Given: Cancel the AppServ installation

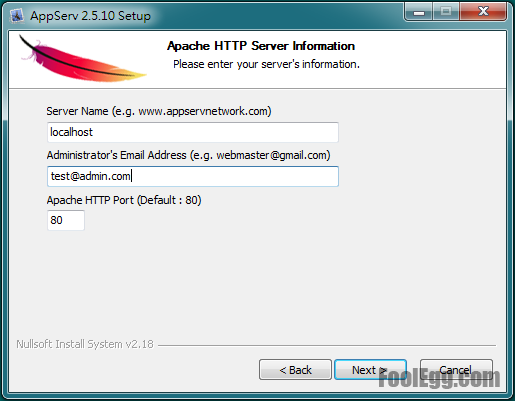Looking at the screenshot, I should pos(456,370).
